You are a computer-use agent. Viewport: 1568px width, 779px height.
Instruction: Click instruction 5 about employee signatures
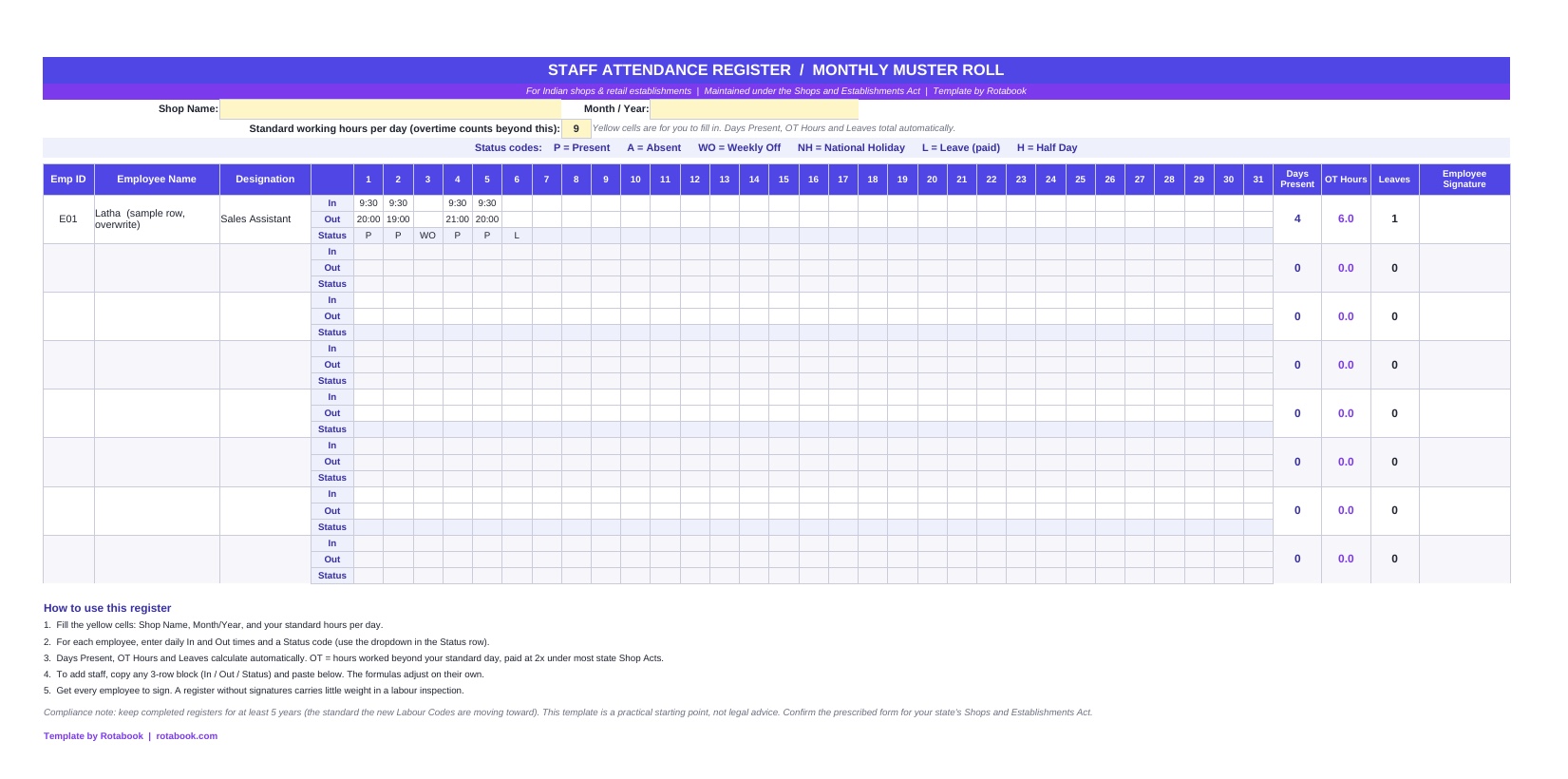coord(254,691)
